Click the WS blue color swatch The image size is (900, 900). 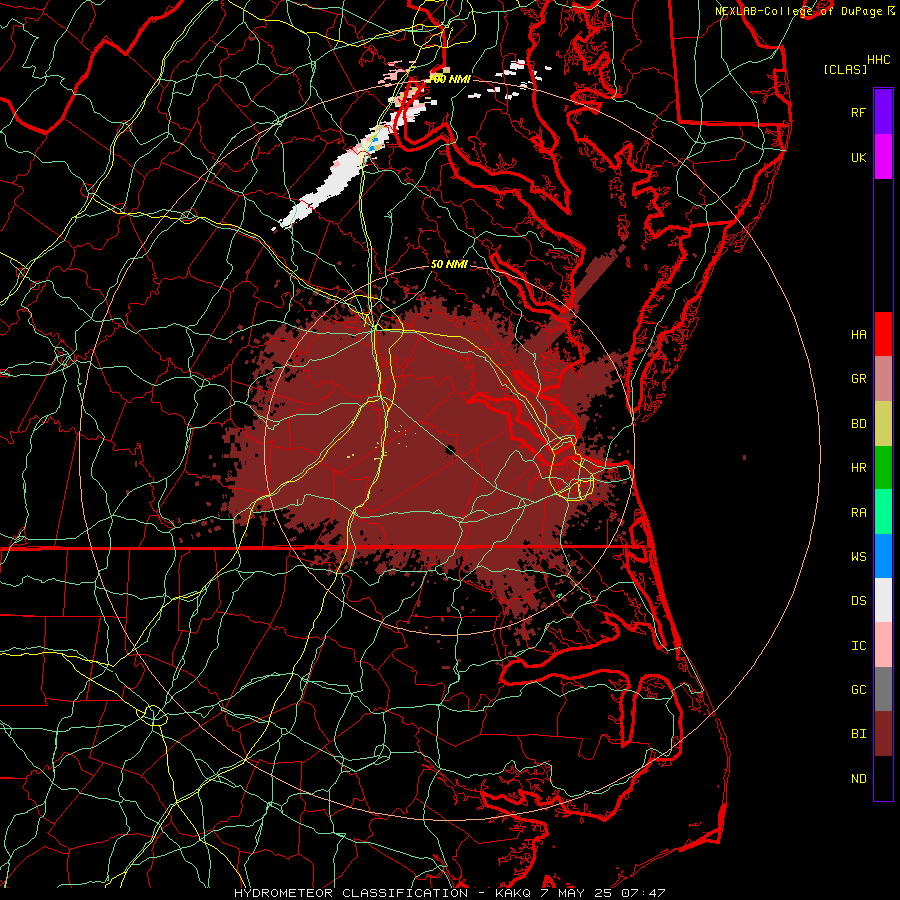883,556
